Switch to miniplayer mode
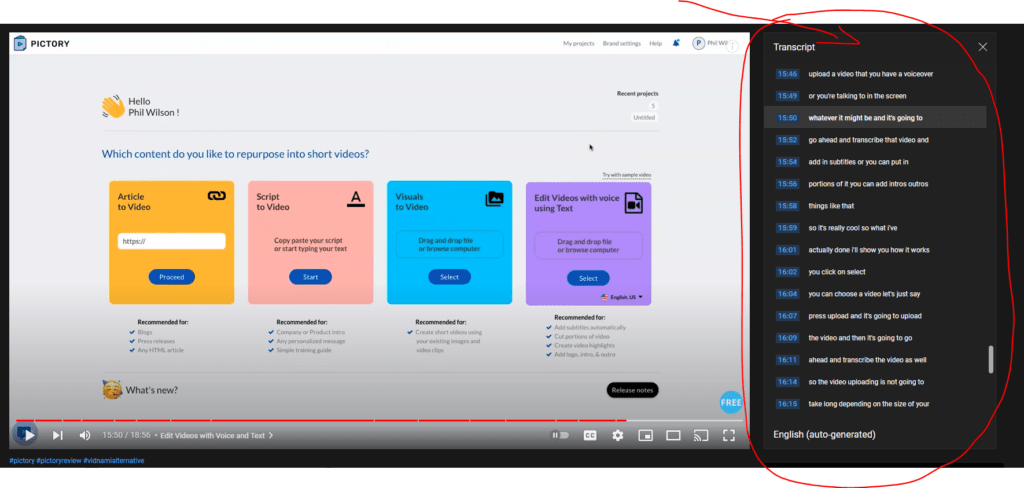1024x488 pixels. pos(645,435)
